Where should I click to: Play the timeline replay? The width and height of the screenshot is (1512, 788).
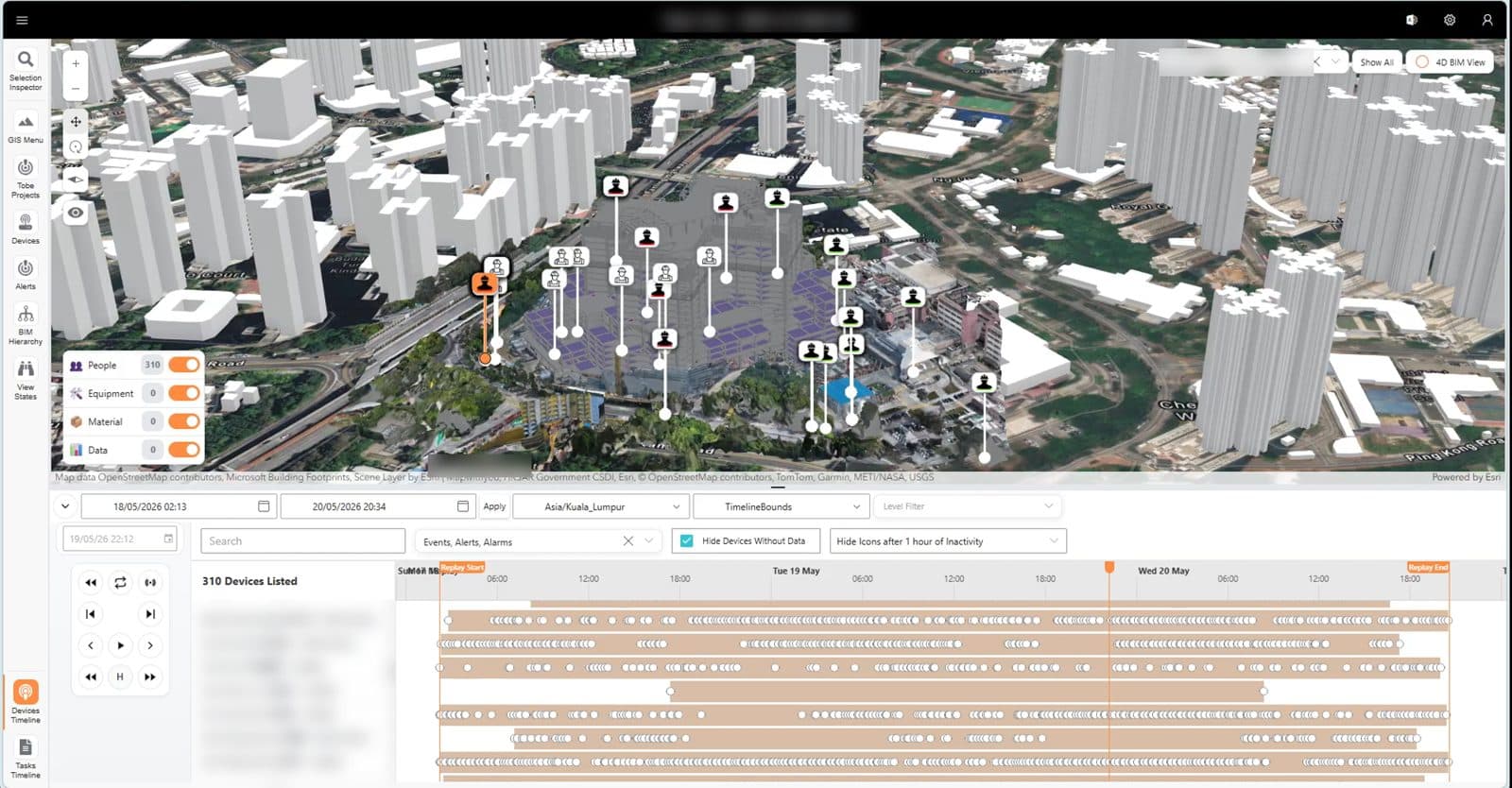click(x=120, y=645)
